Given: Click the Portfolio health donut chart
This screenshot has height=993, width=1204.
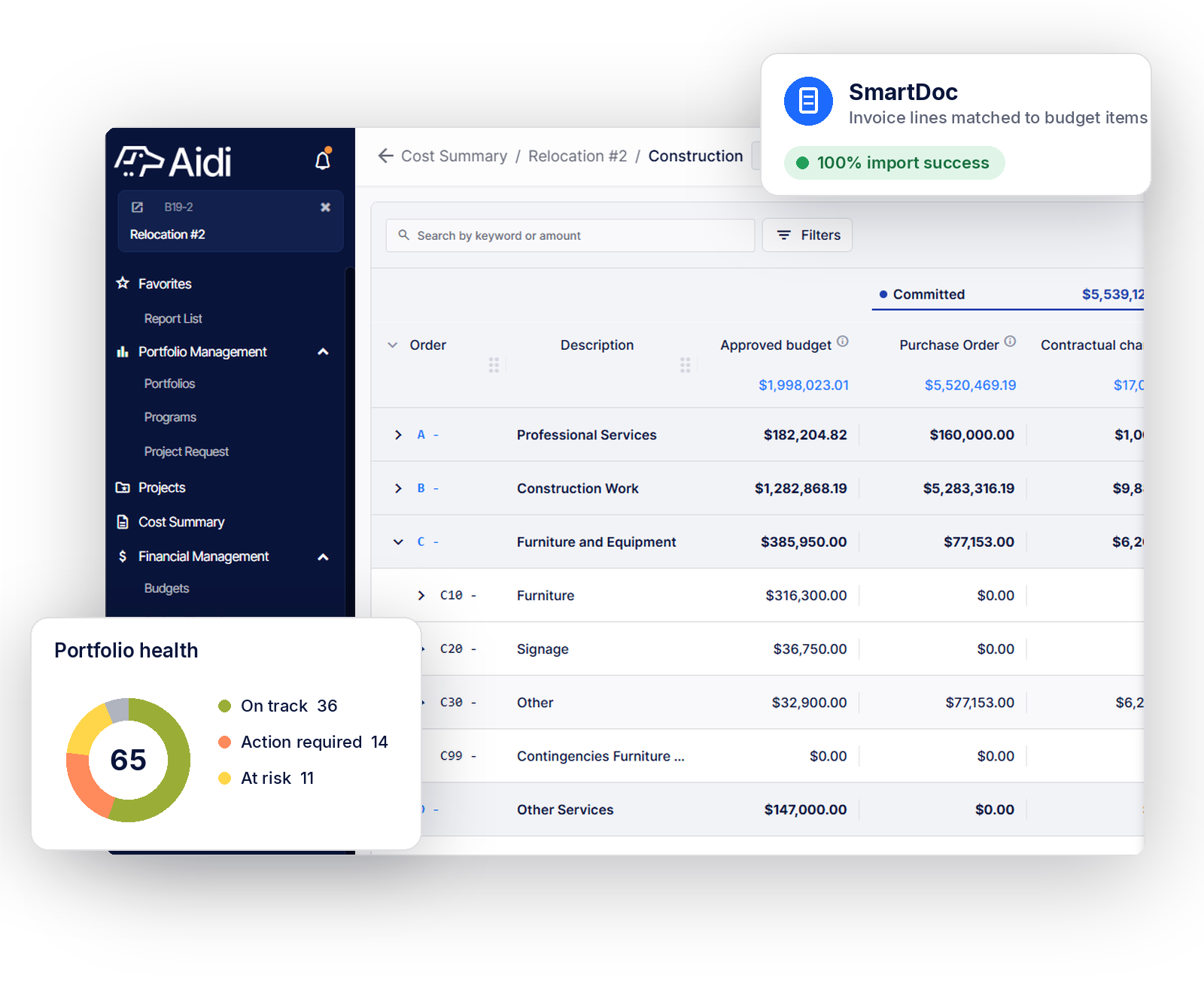Looking at the screenshot, I should point(128,760).
